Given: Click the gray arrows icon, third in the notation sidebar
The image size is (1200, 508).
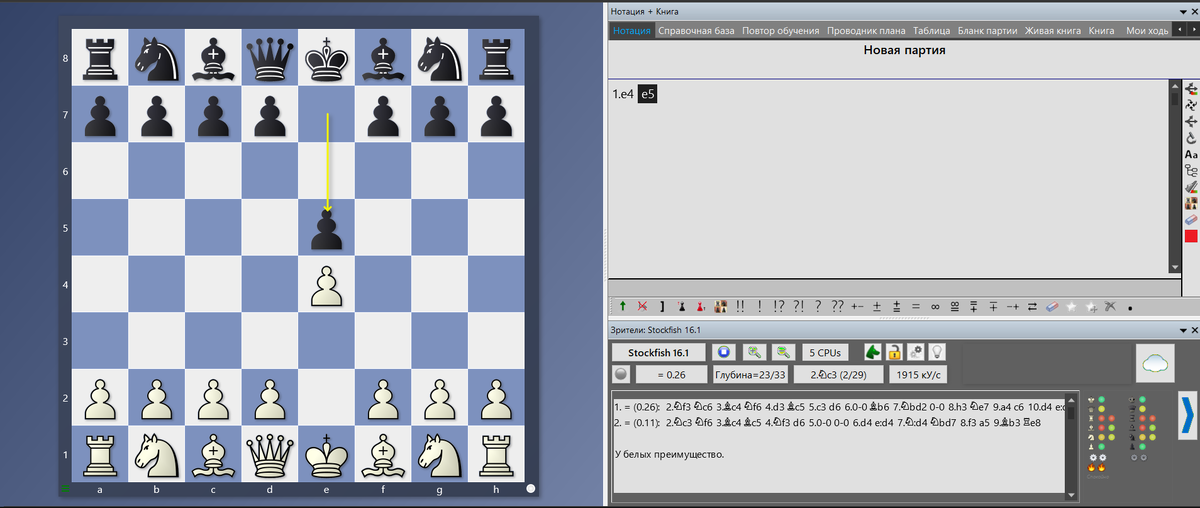Looking at the screenshot, I should (x=1191, y=121).
